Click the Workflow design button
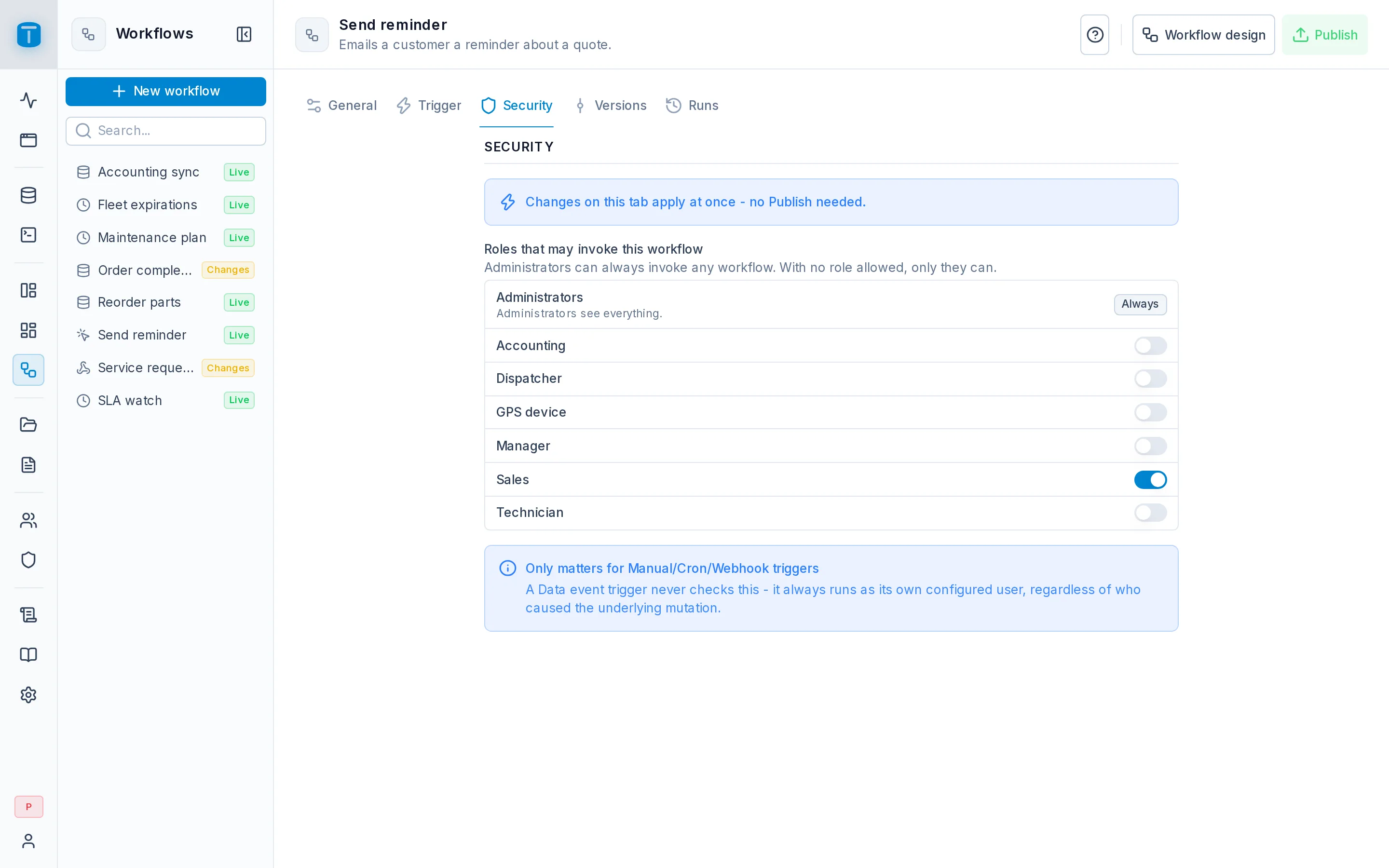 point(1203,35)
